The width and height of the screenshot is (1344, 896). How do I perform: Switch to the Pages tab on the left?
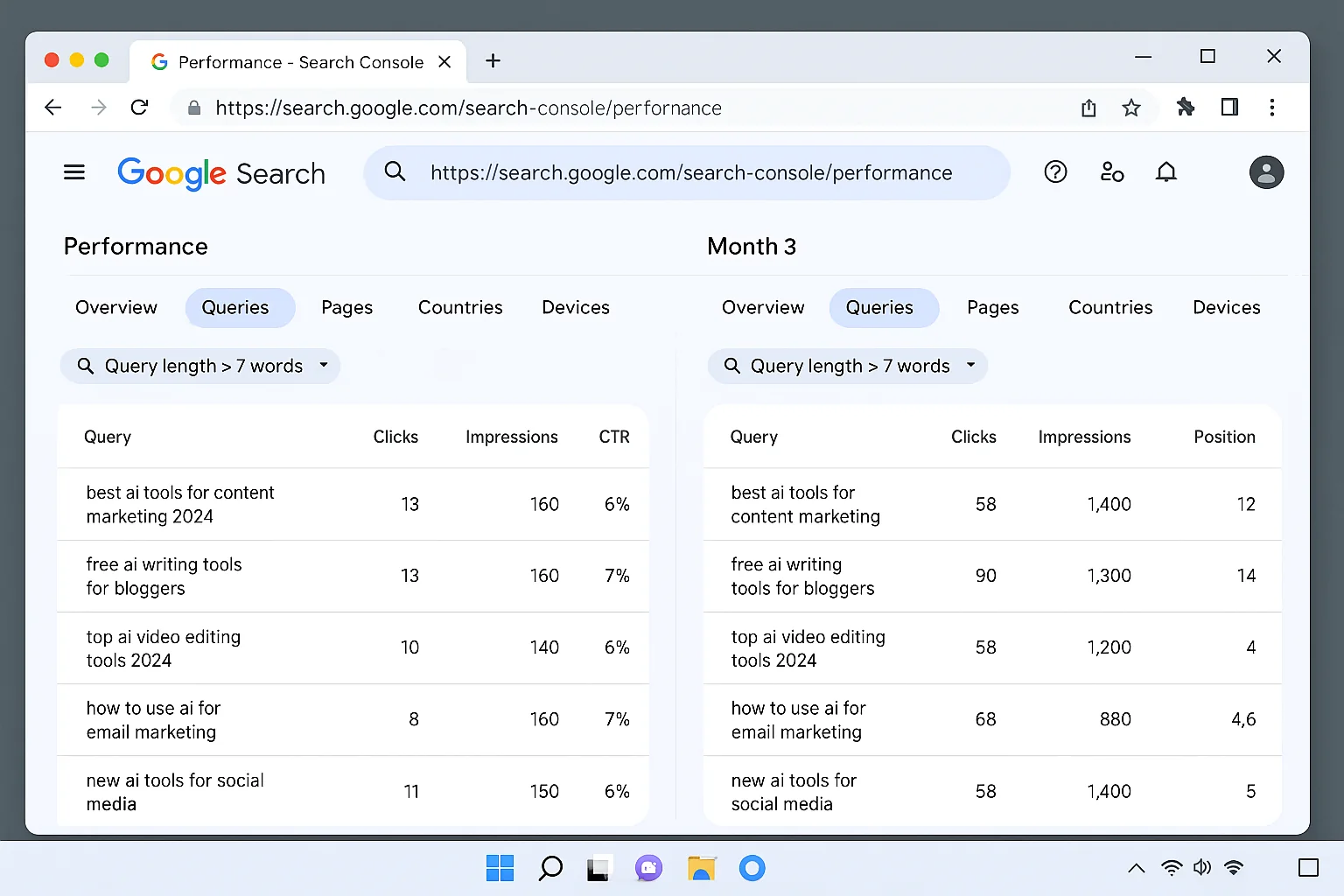coord(346,307)
